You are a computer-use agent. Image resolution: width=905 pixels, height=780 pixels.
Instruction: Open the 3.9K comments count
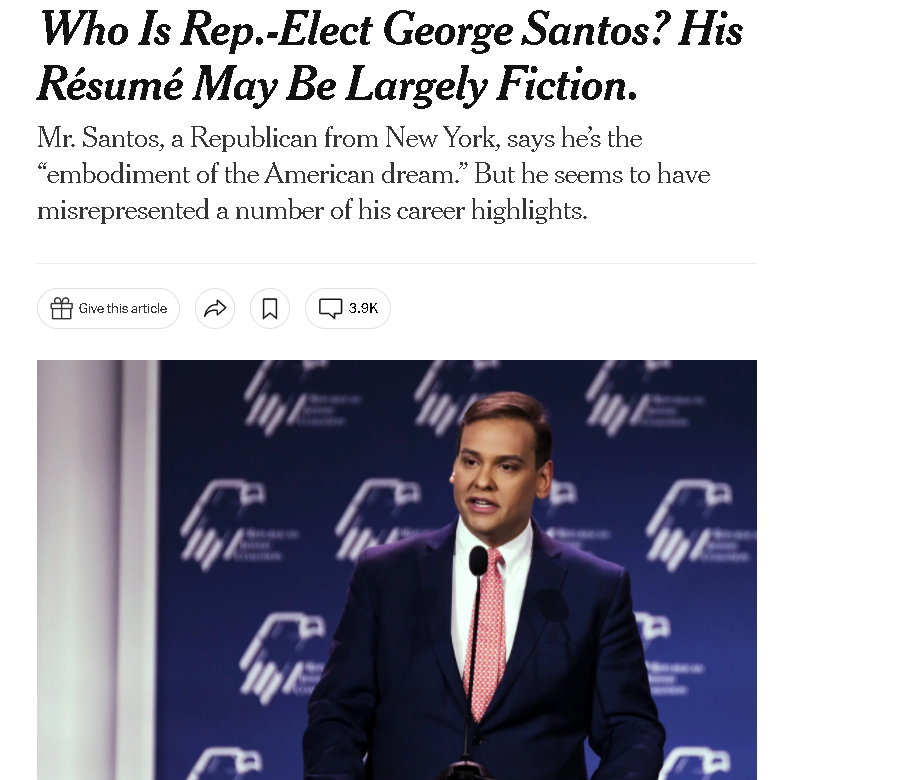tap(363, 308)
